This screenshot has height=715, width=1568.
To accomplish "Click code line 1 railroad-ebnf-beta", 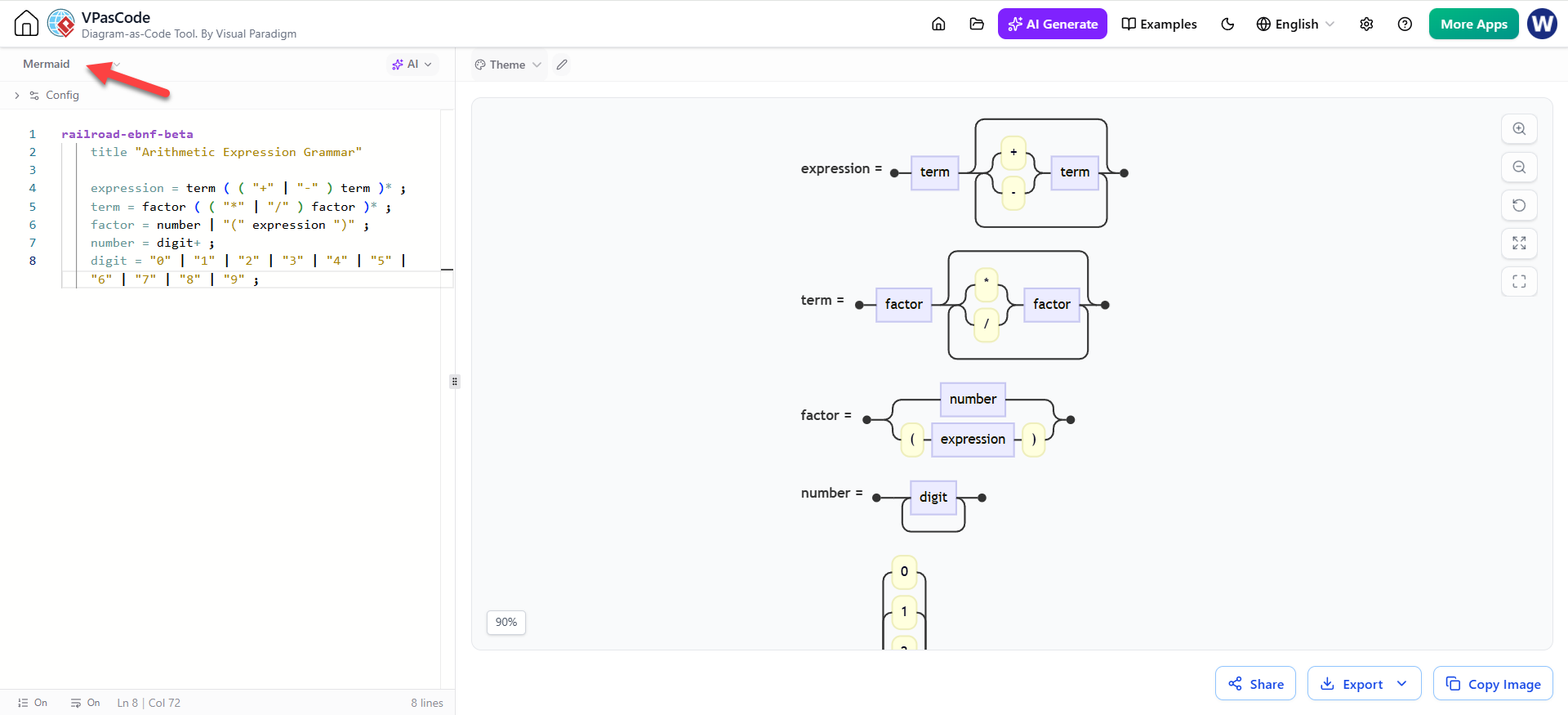I will [x=127, y=134].
